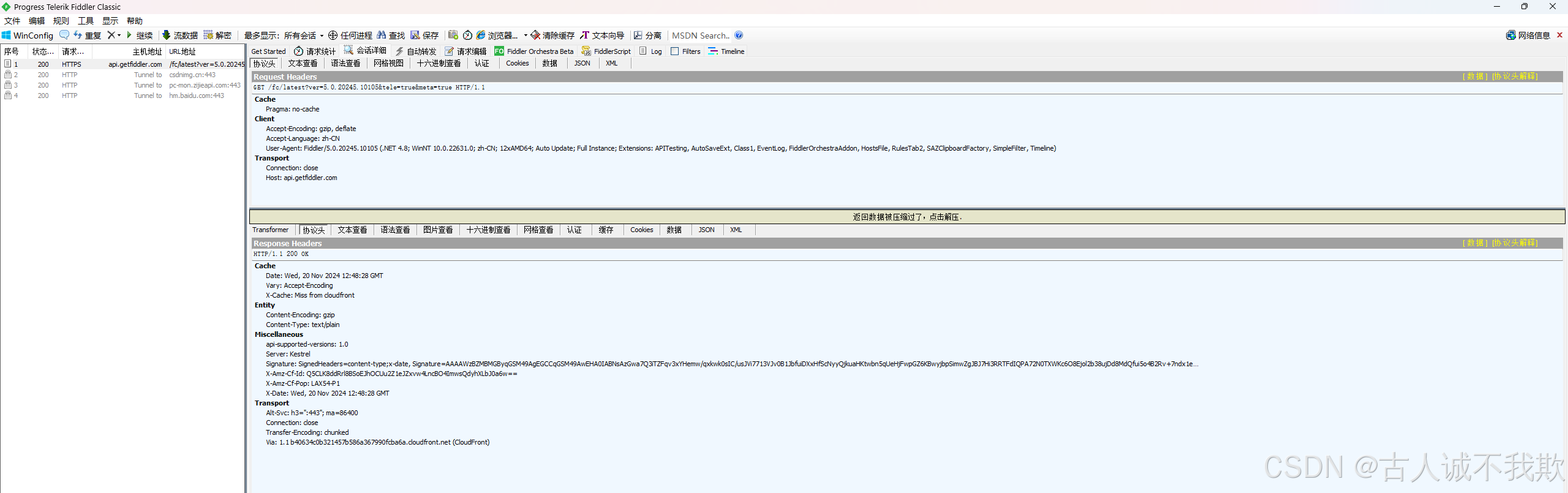Click response headers 数据 link

tap(1475, 243)
